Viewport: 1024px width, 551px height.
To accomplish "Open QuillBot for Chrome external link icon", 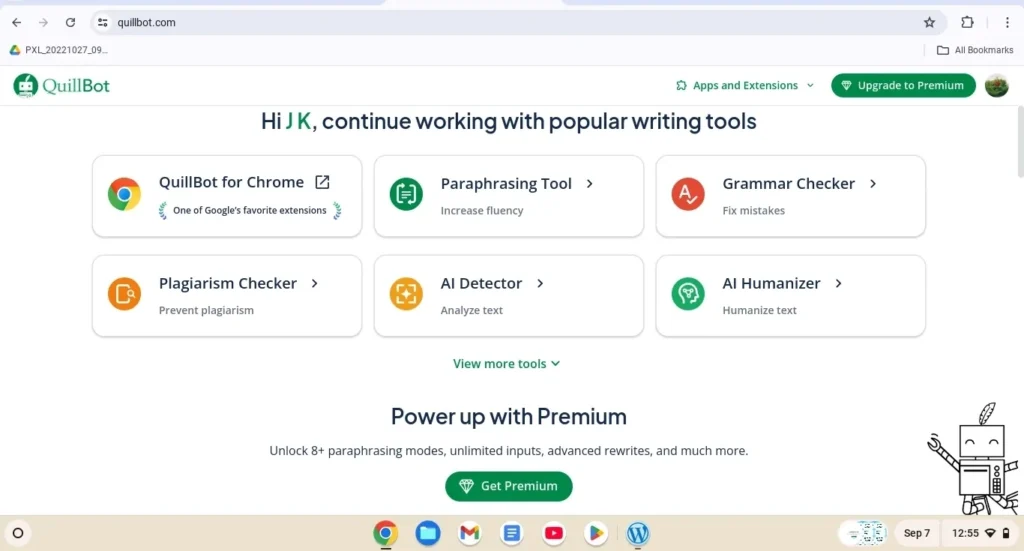I will (323, 182).
